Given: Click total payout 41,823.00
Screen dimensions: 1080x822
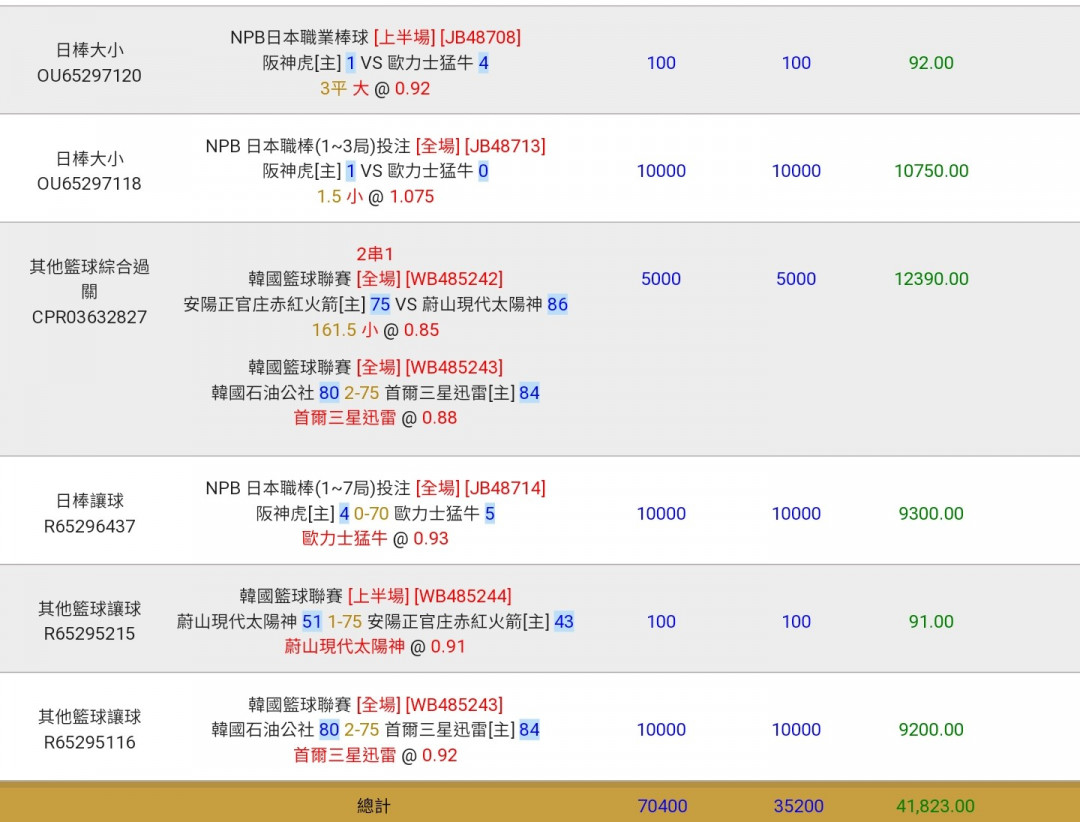Looking at the screenshot, I should [x=935, y=806].
